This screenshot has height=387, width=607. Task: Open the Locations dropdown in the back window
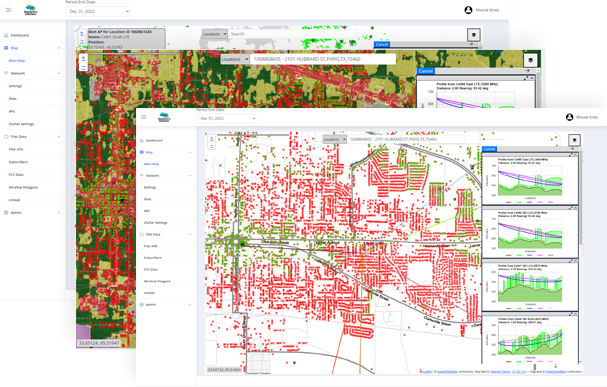tap(214, 34)
